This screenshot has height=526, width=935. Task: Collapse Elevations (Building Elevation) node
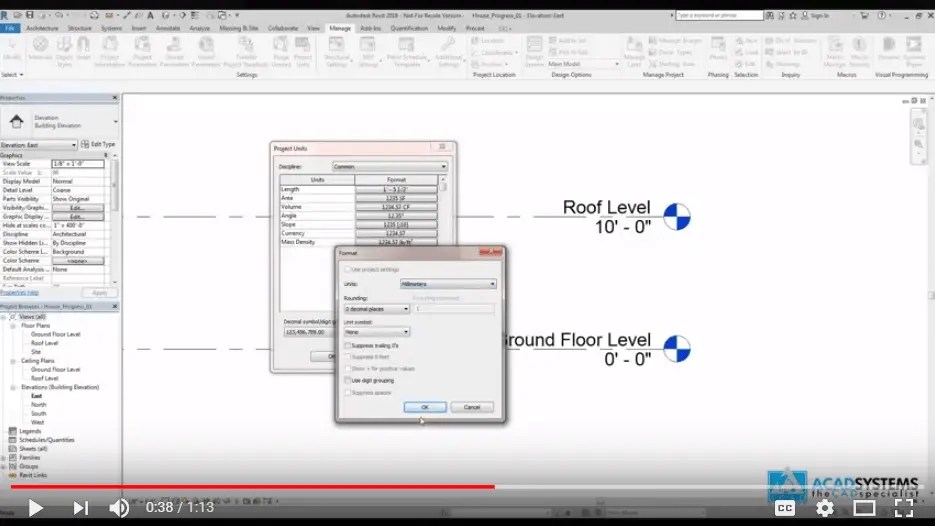(x=13, y=387)
